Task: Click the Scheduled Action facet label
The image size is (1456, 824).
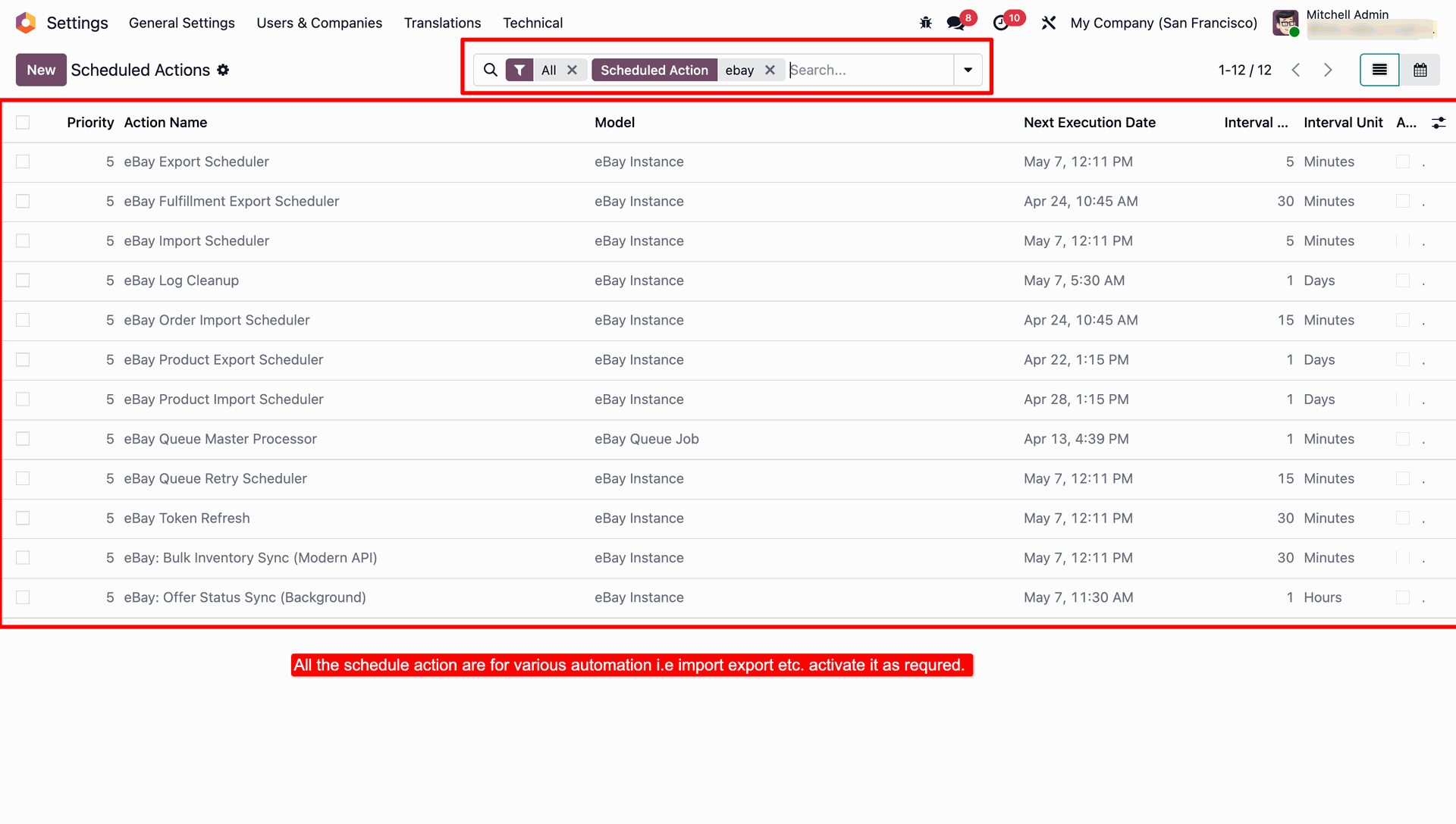Action: [654, 70]
